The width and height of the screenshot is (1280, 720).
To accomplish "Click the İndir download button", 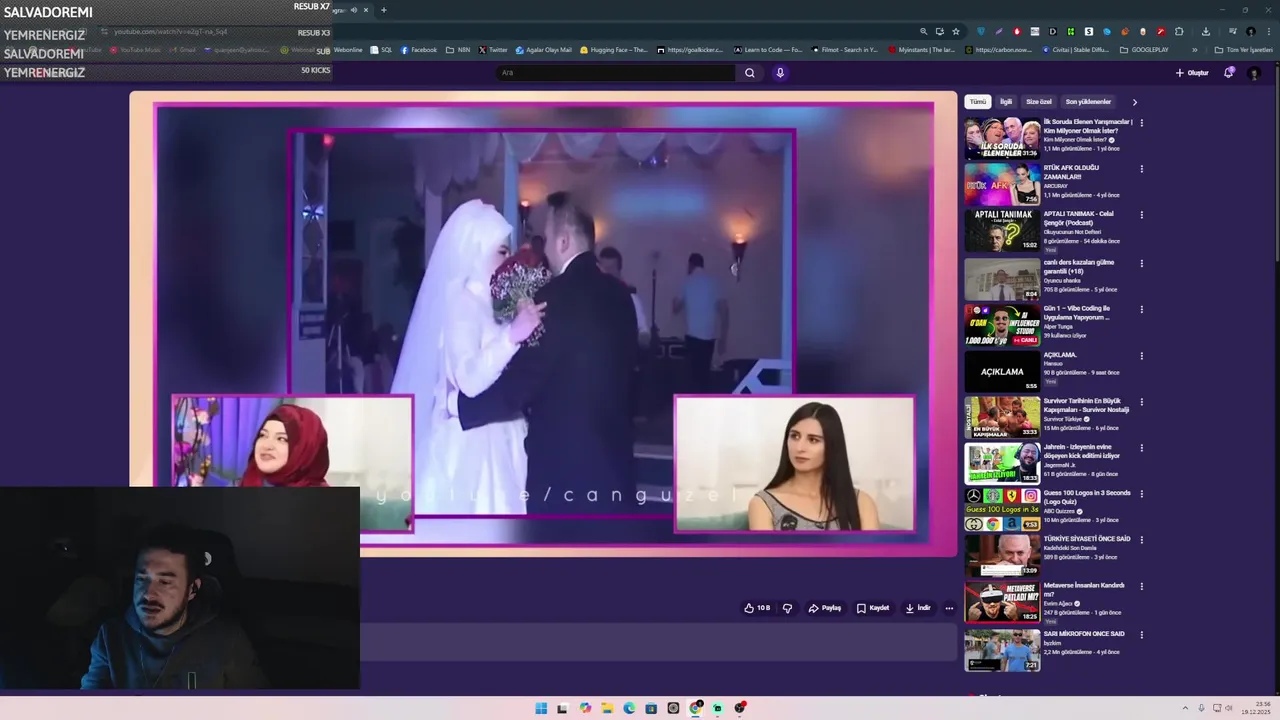I will 918,608.
